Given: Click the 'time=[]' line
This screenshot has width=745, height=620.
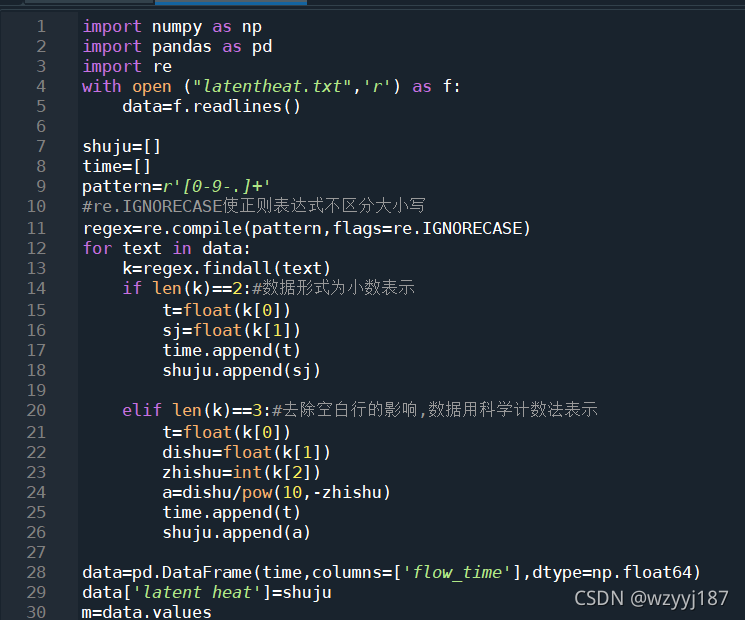Looking at the screenshot, I should pos(117,167).
